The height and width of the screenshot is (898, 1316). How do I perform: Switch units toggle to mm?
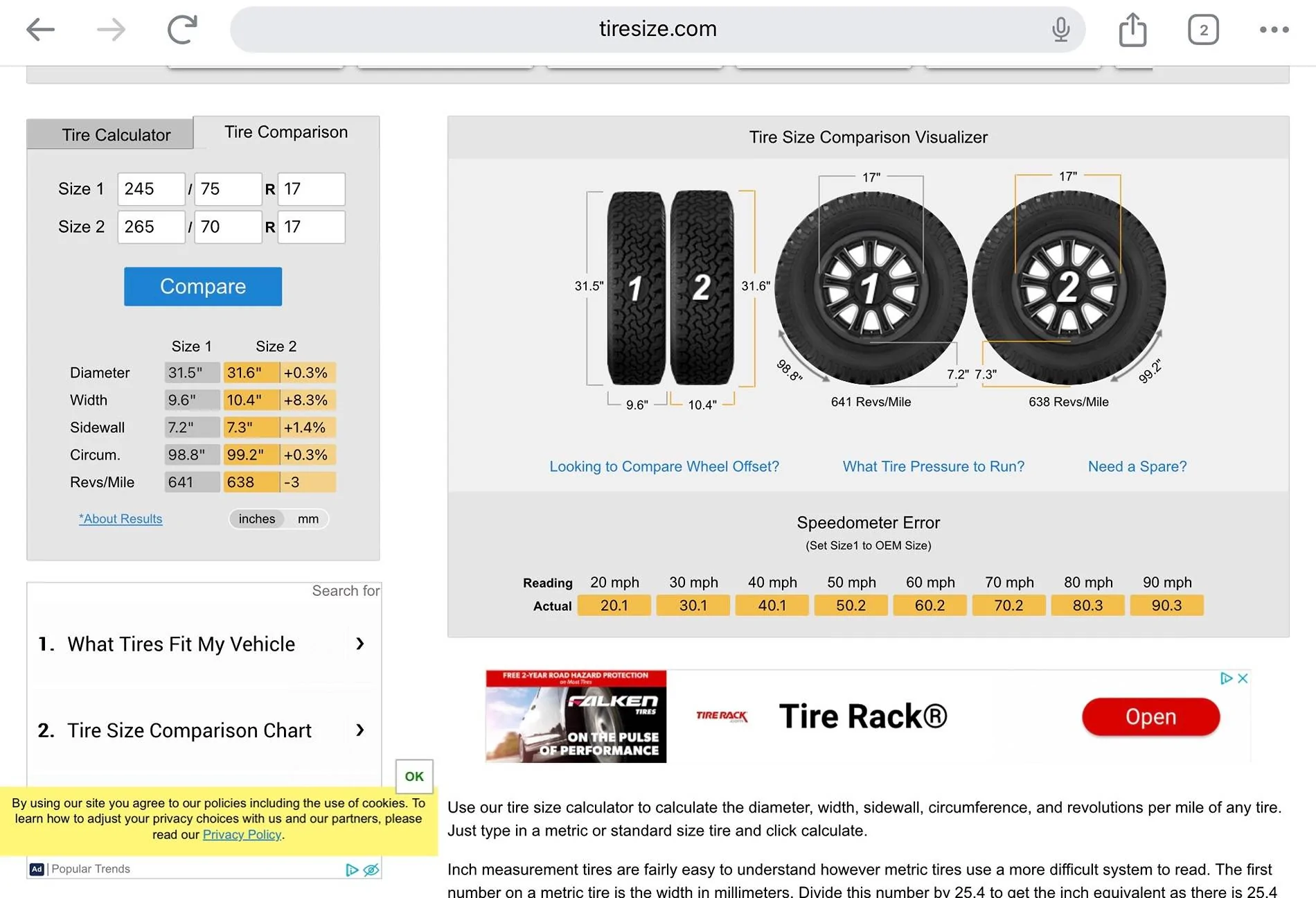coord(308,519)
